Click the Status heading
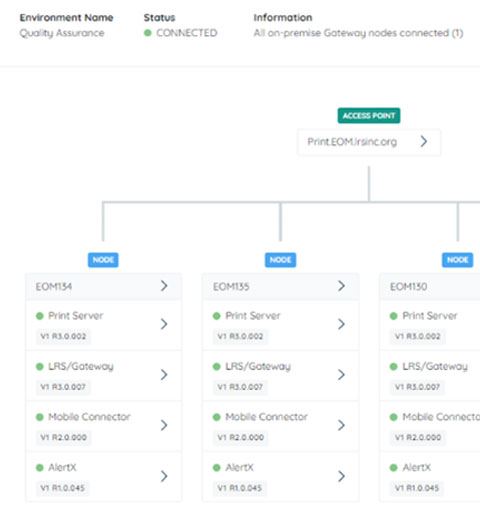Viewport: 480px width, 527px height. [159, 17]
